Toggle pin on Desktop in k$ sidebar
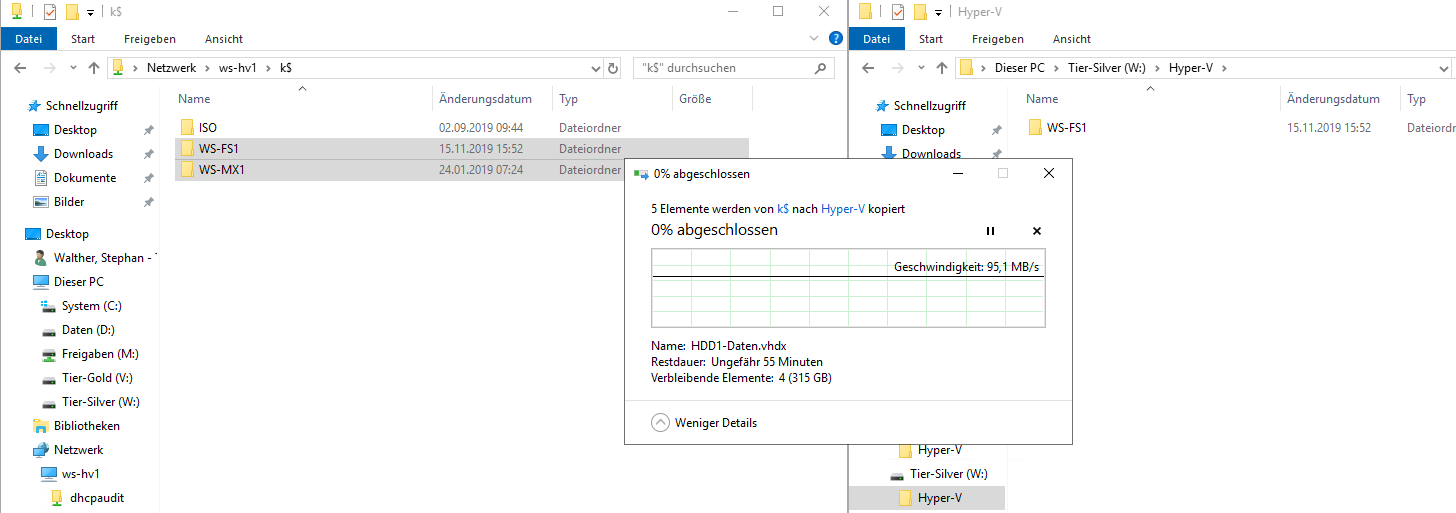Screen dimensions: 1456x513 [149, 130]
